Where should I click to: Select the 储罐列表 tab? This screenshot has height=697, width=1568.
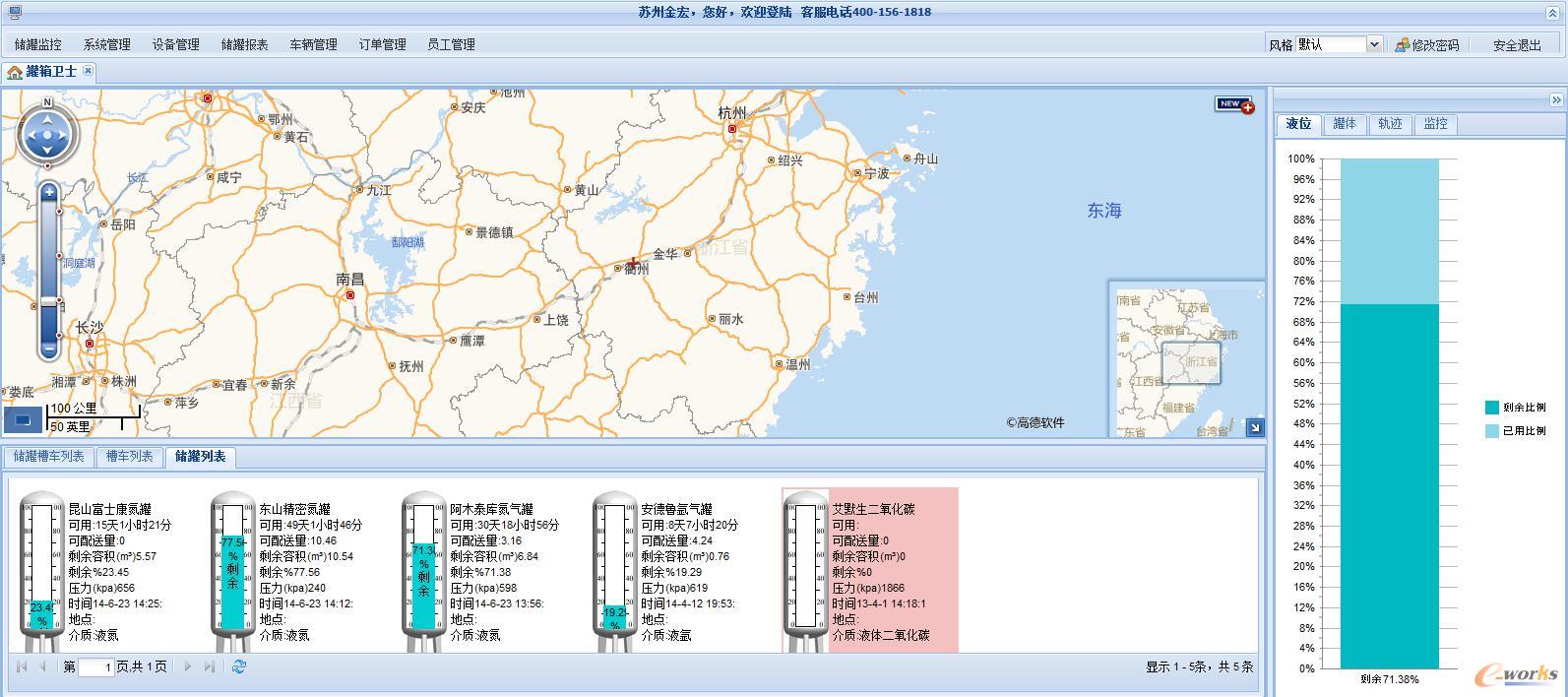coord(201,457)
